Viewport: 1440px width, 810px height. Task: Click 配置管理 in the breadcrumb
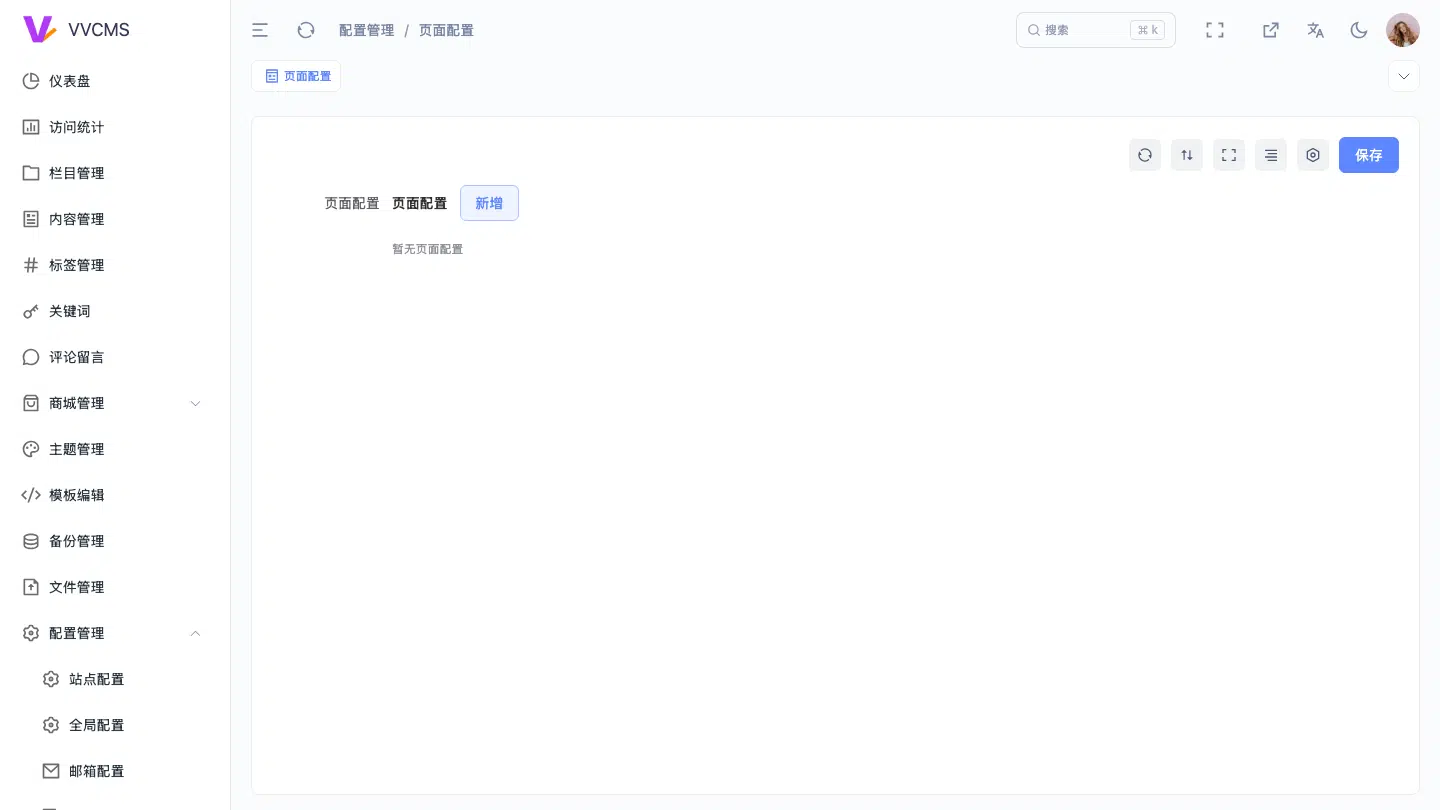(367, 30)
